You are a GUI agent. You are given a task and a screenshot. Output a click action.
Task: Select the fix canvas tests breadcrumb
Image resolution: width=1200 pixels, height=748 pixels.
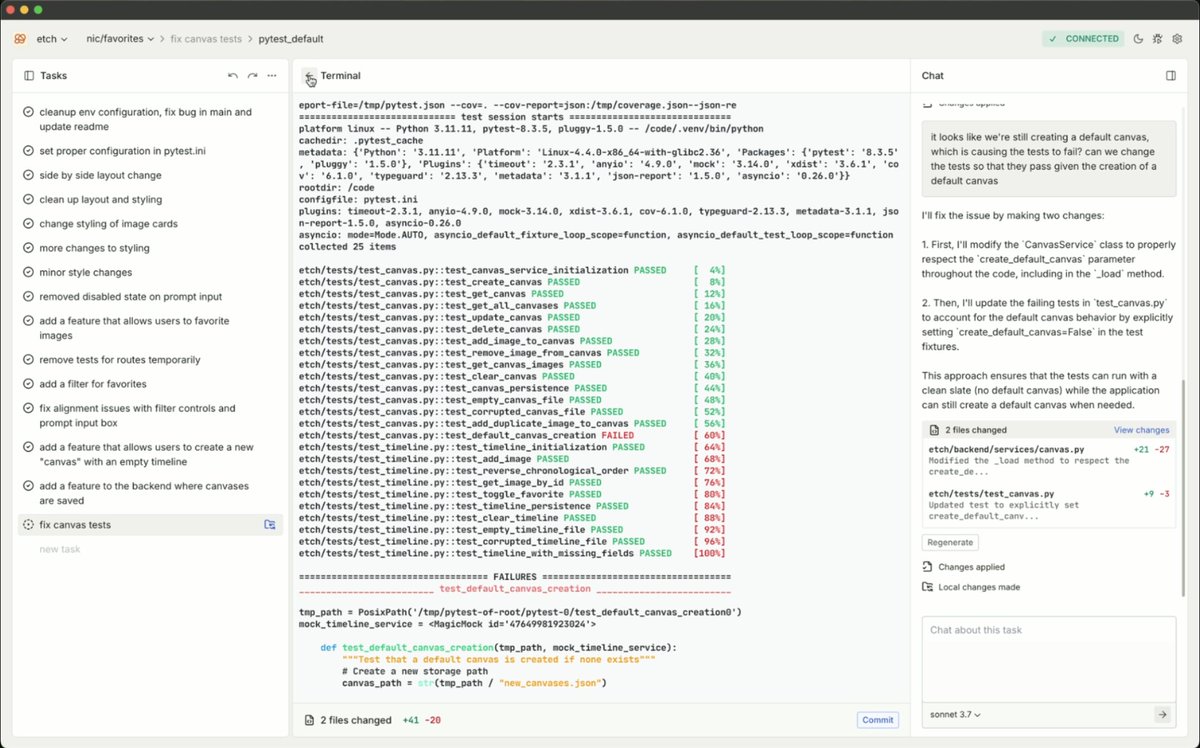point(206,39)
